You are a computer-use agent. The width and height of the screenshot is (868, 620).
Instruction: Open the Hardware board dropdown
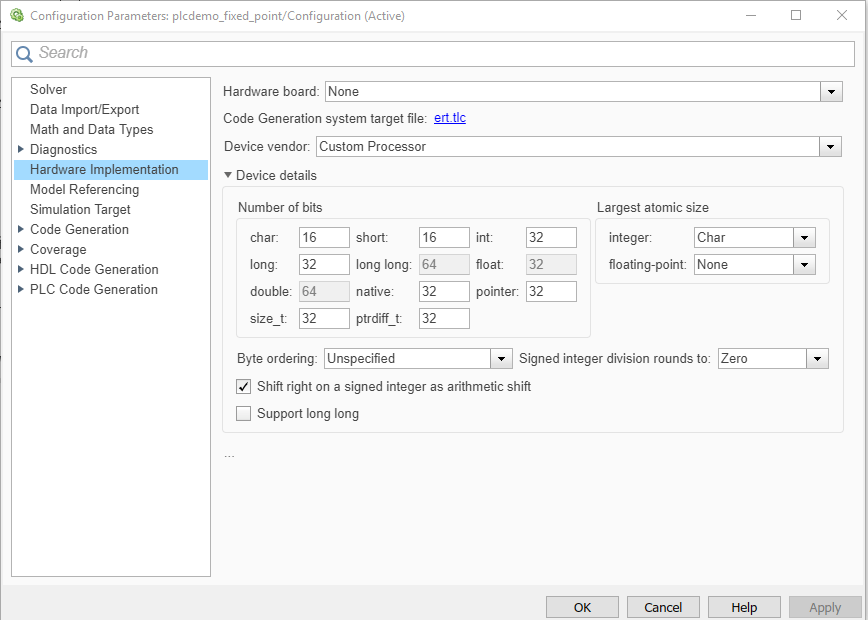pyautogui.click(x=831, y=92)
